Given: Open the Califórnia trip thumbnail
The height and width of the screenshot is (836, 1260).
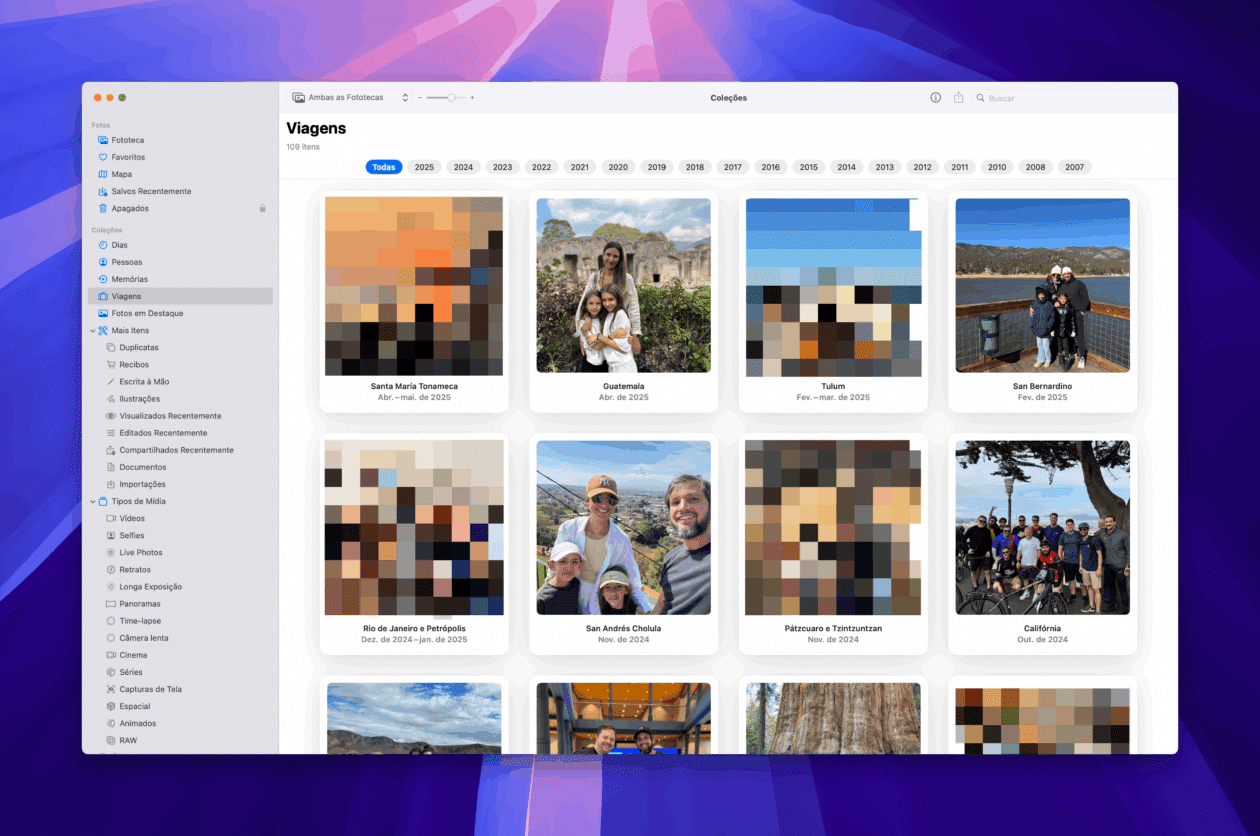Looking at the screenshot, I should 1042,528.
